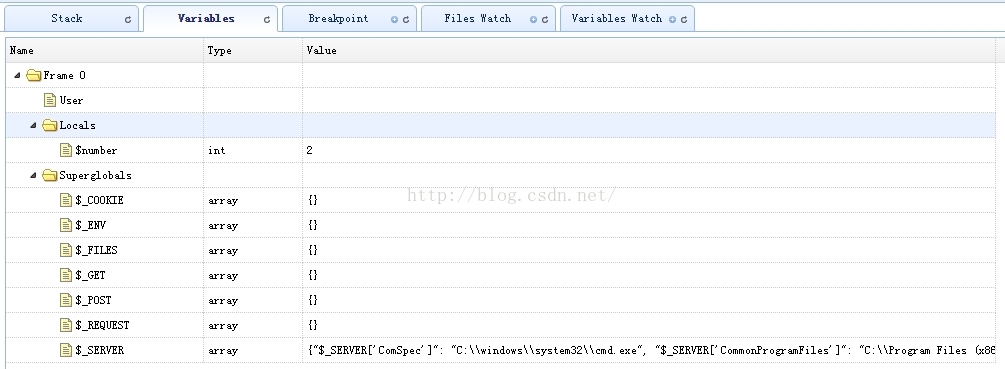Select the $_GET variable name
The width and height of the screenshot is (1005, 369).
tap(90, 275)
